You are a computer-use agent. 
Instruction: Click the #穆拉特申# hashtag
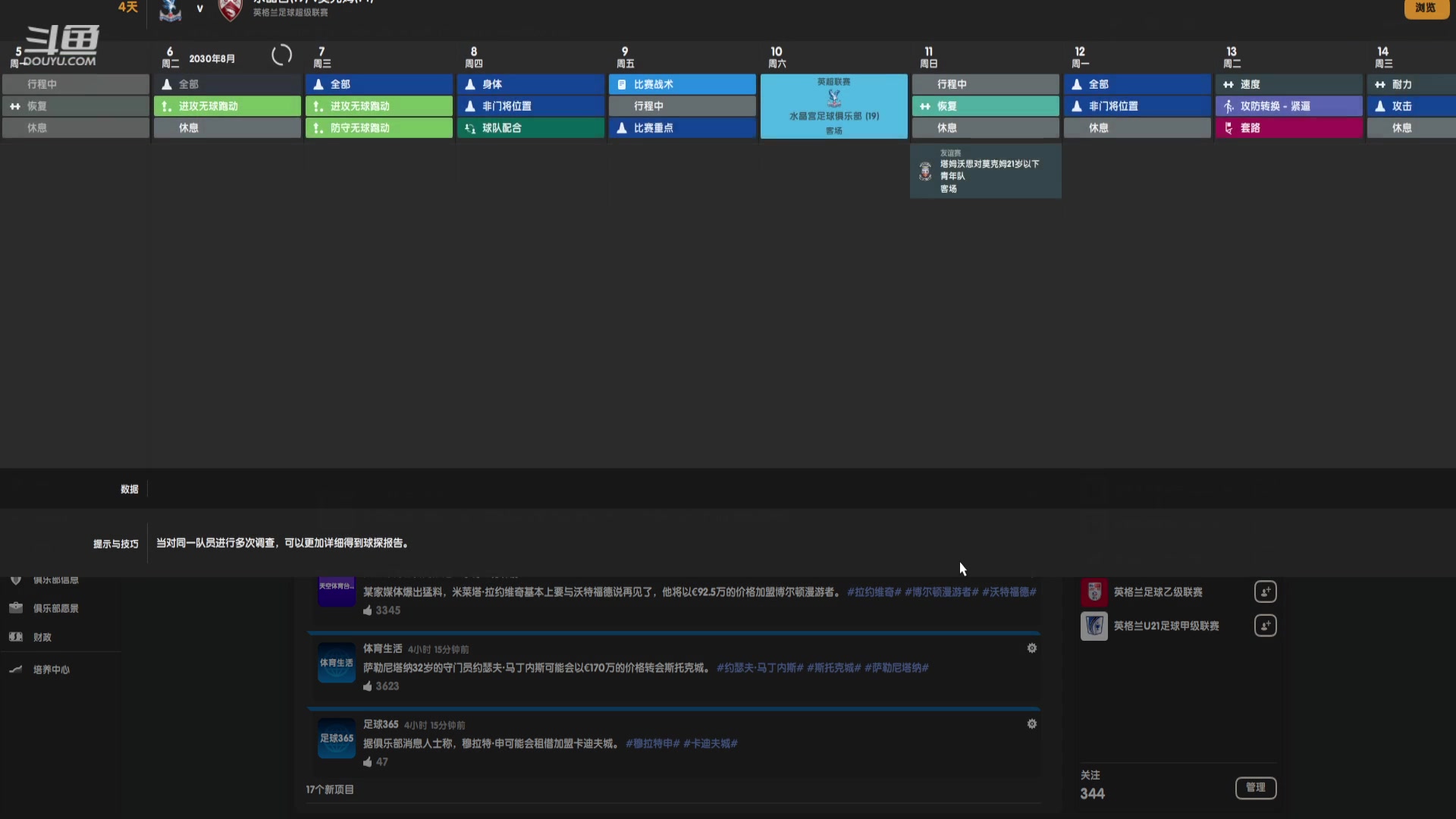click(x=652, y=743)
